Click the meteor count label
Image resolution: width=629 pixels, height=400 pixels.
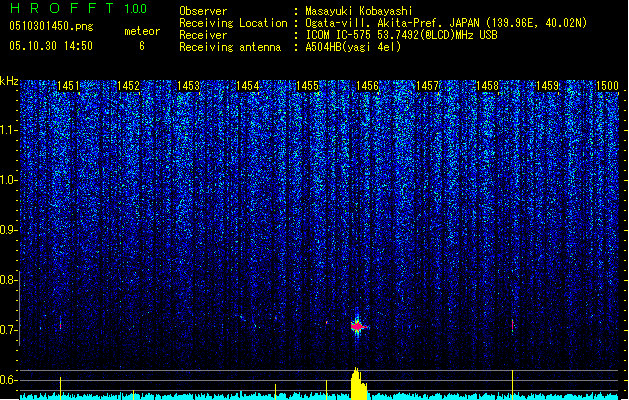(142, 31)
